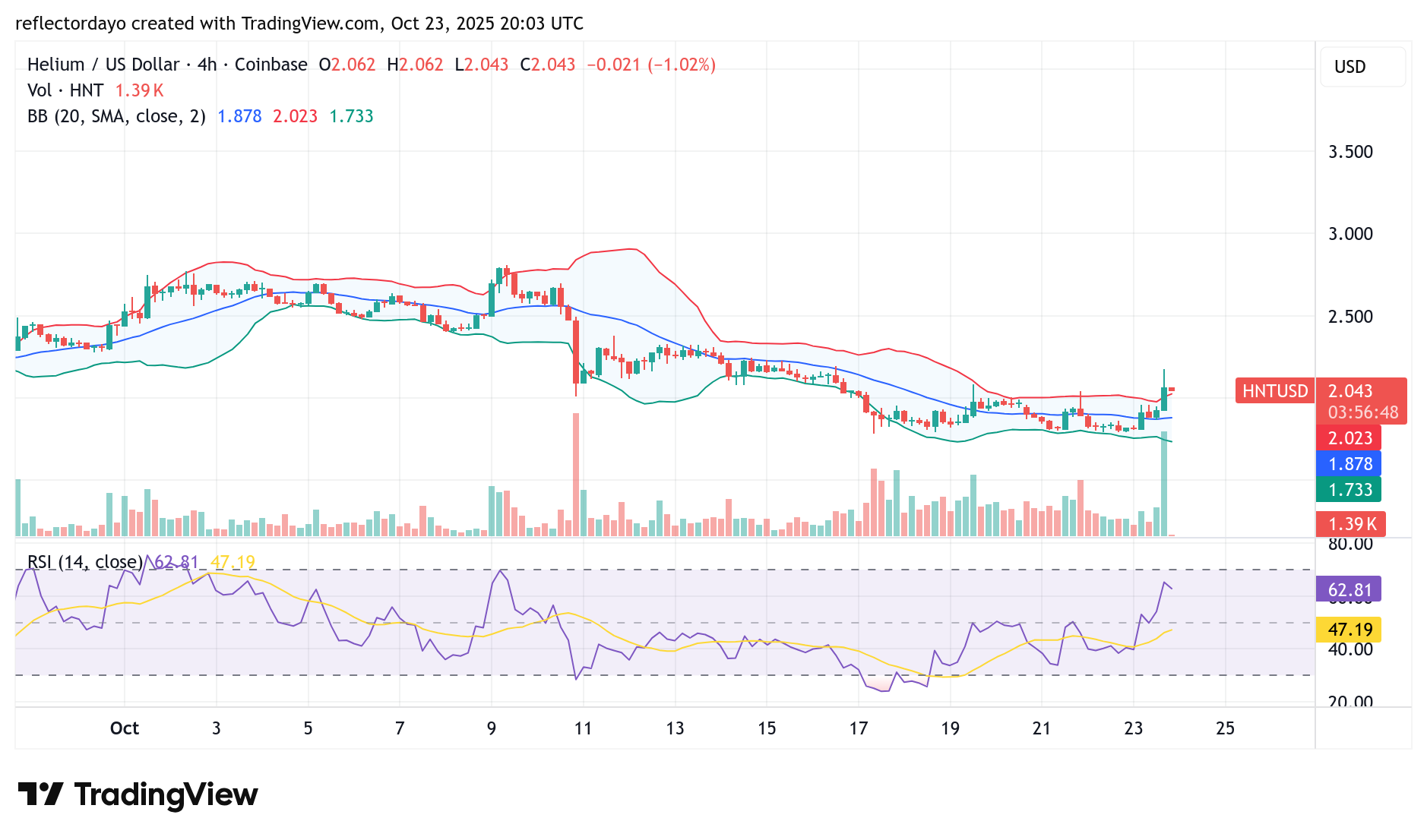Click the TradingView logo icon
This screenshot has width=1427, height=840.
40,794
